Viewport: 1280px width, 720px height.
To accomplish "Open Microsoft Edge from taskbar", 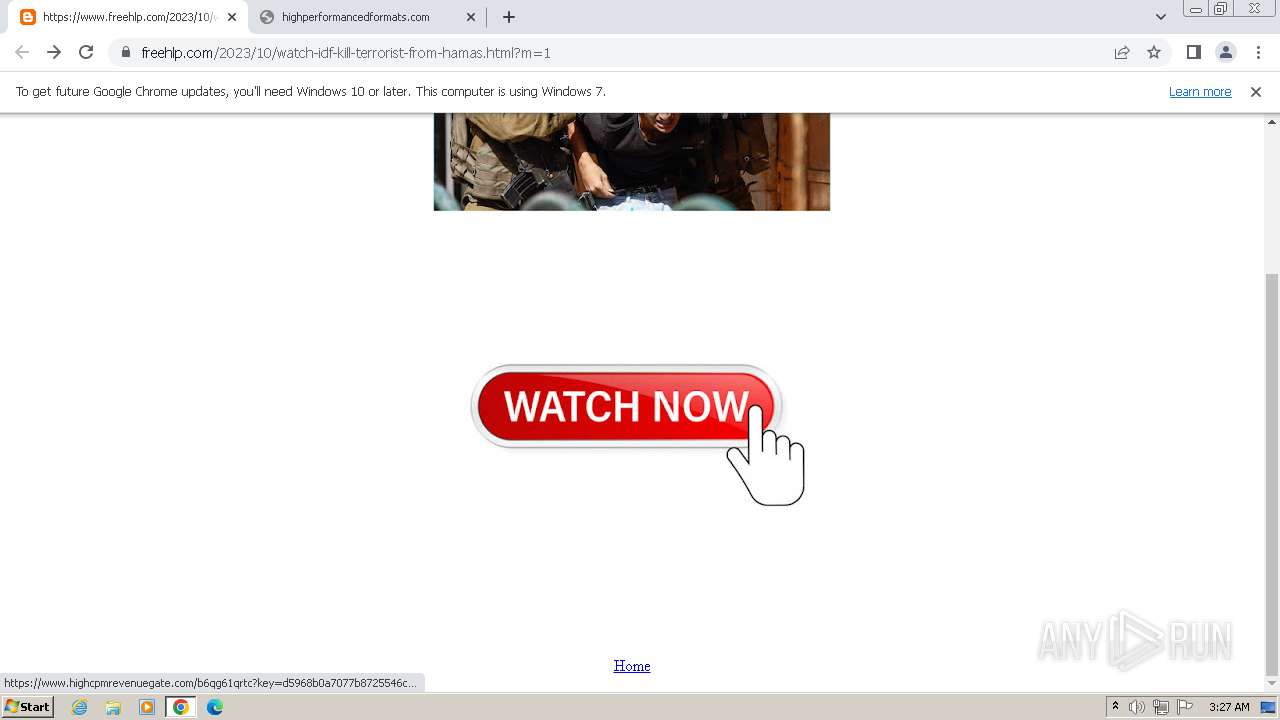I will [214, 707].
